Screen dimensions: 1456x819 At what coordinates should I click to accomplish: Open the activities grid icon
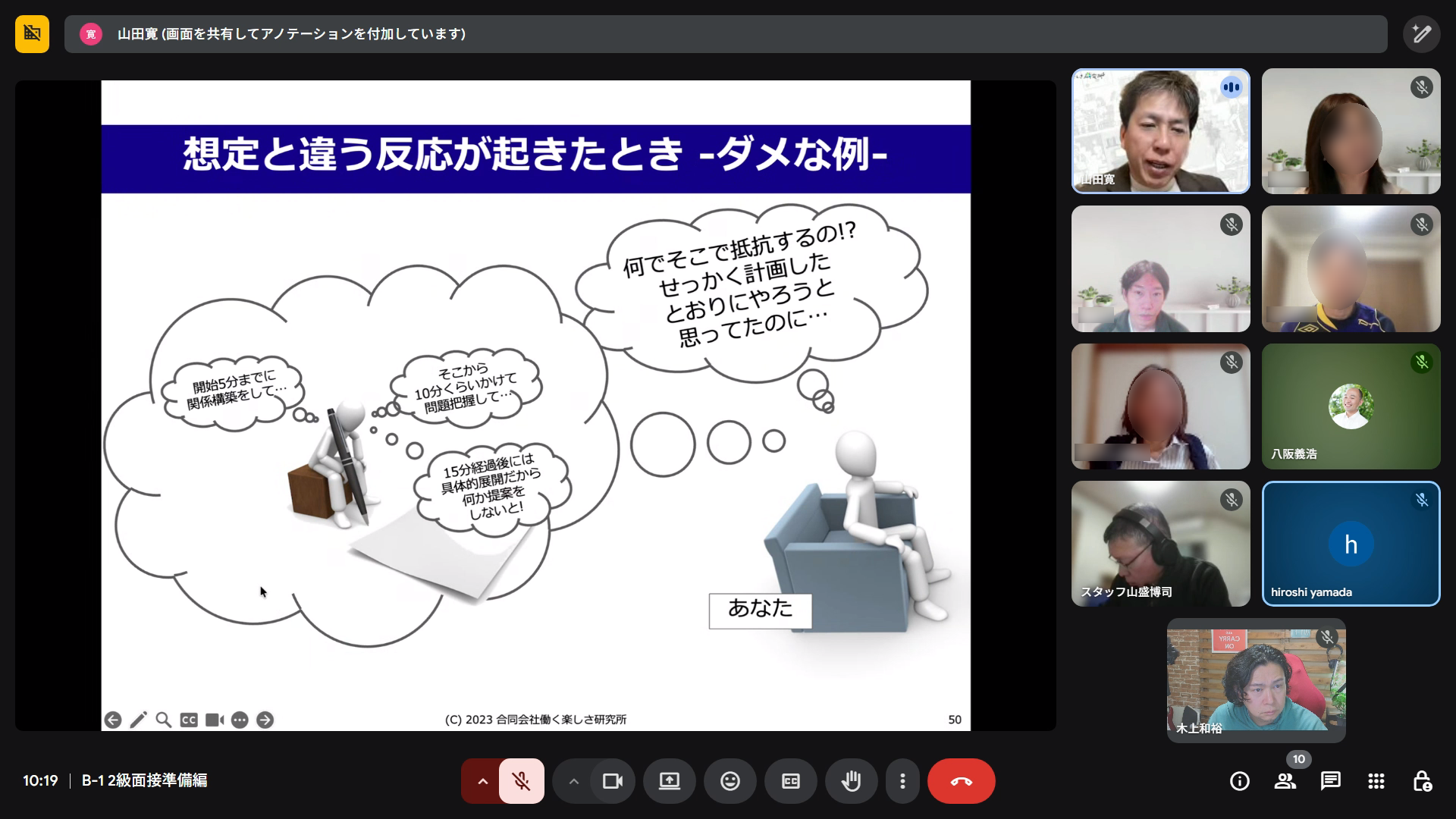click(1376, 781)
